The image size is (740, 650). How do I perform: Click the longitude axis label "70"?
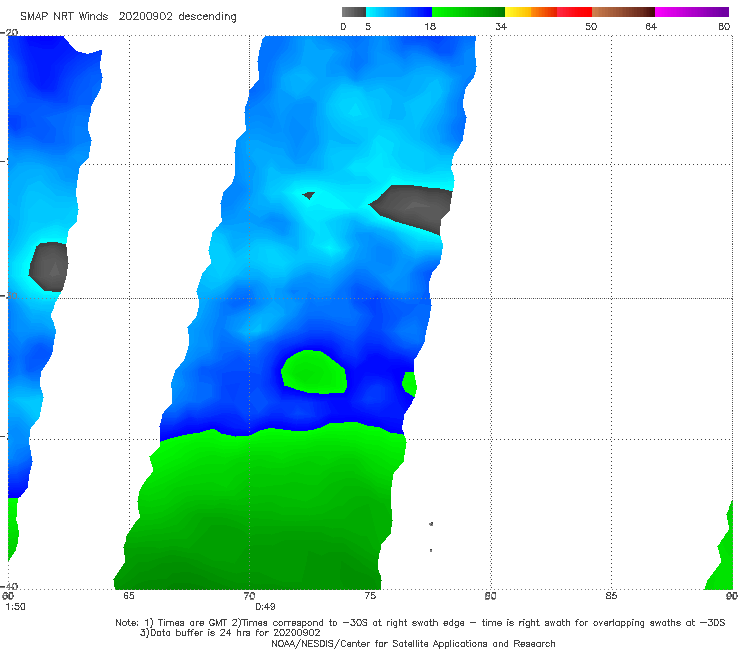249,596
